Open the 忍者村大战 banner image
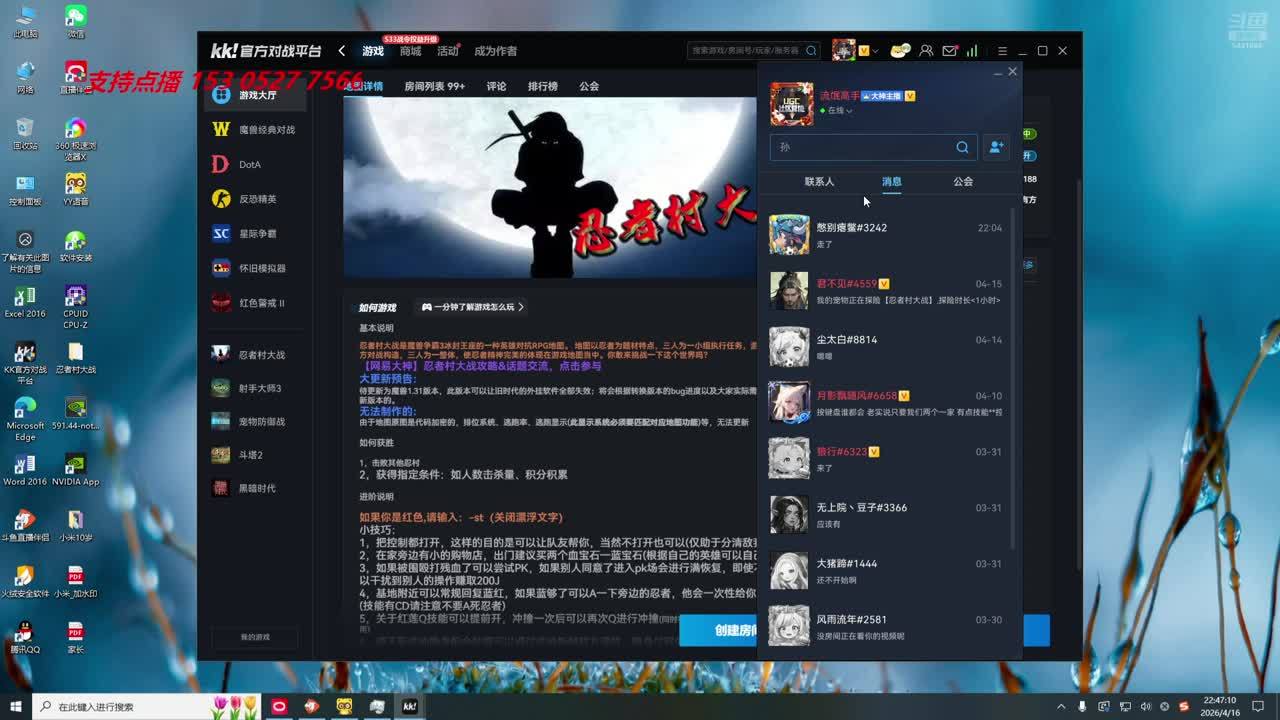Screen dimensions: 1280x720 click(x=550, y=187)
